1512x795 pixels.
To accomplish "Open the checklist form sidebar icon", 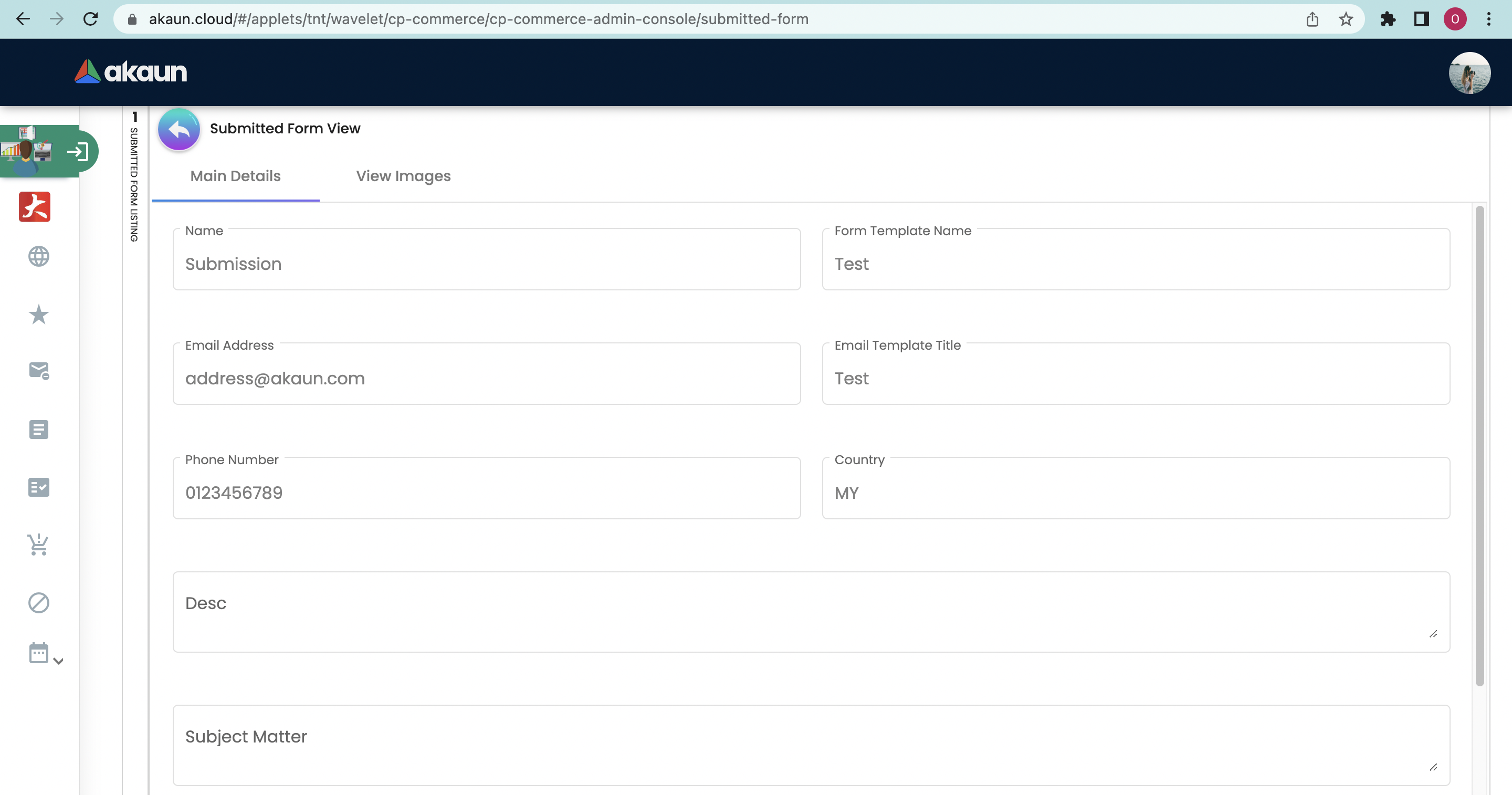I will point(39,487).
